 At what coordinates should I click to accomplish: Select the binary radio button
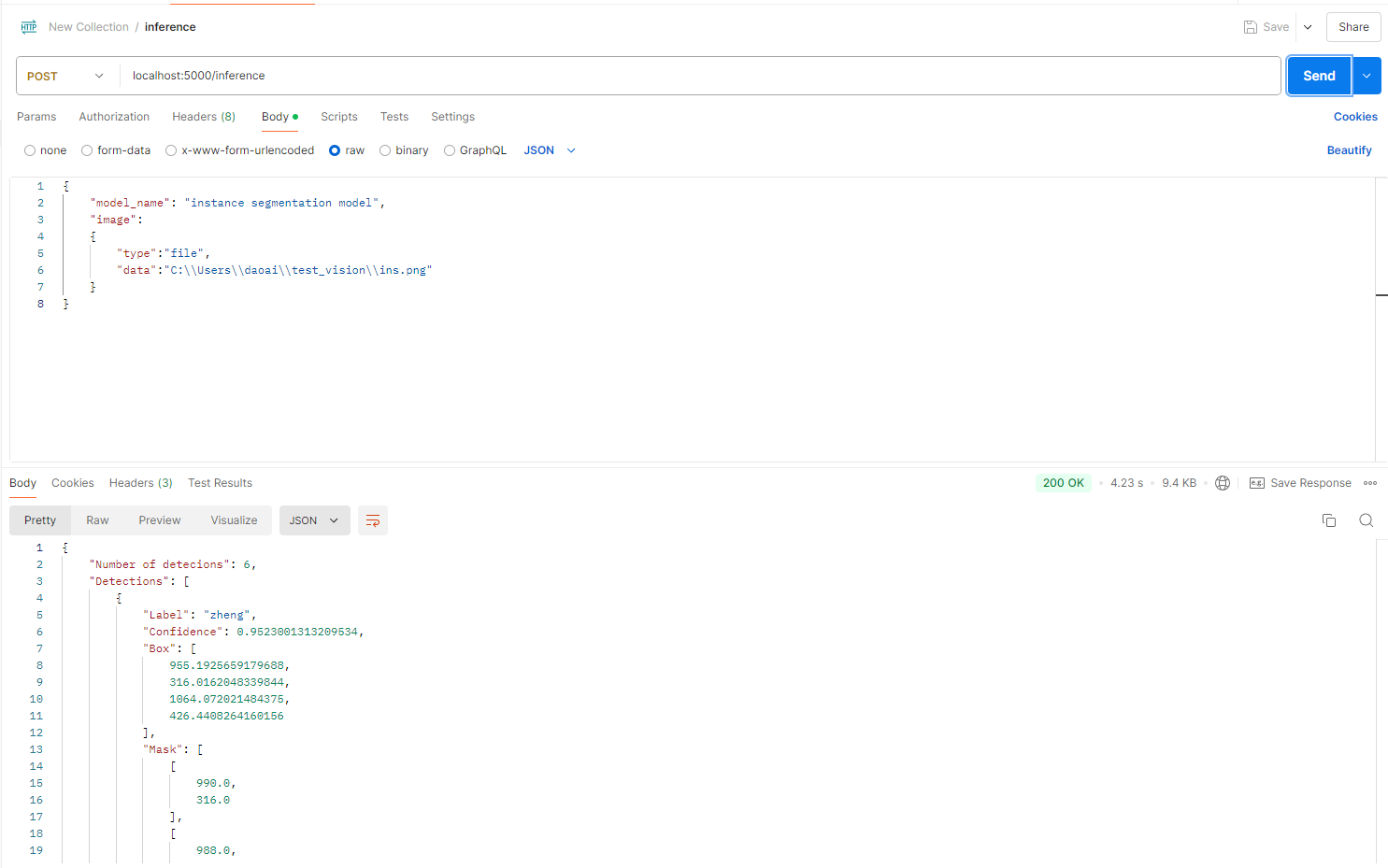pyautogui.click(x=385, y=150)
